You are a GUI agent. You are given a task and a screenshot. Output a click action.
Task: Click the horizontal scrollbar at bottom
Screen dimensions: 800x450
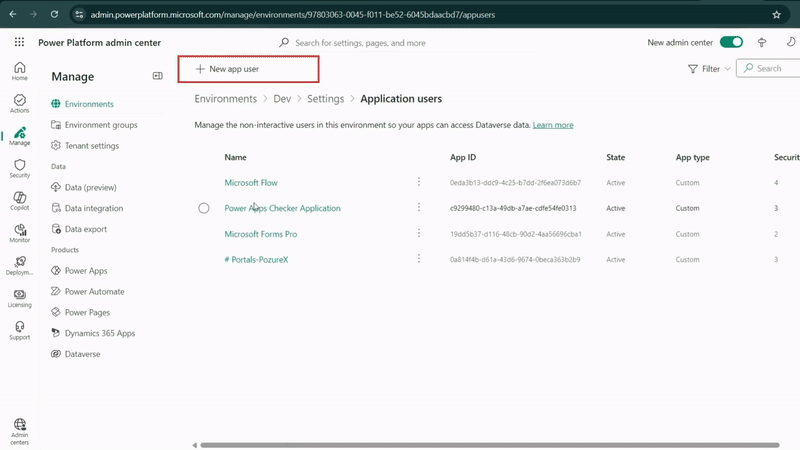pos(490,445)
